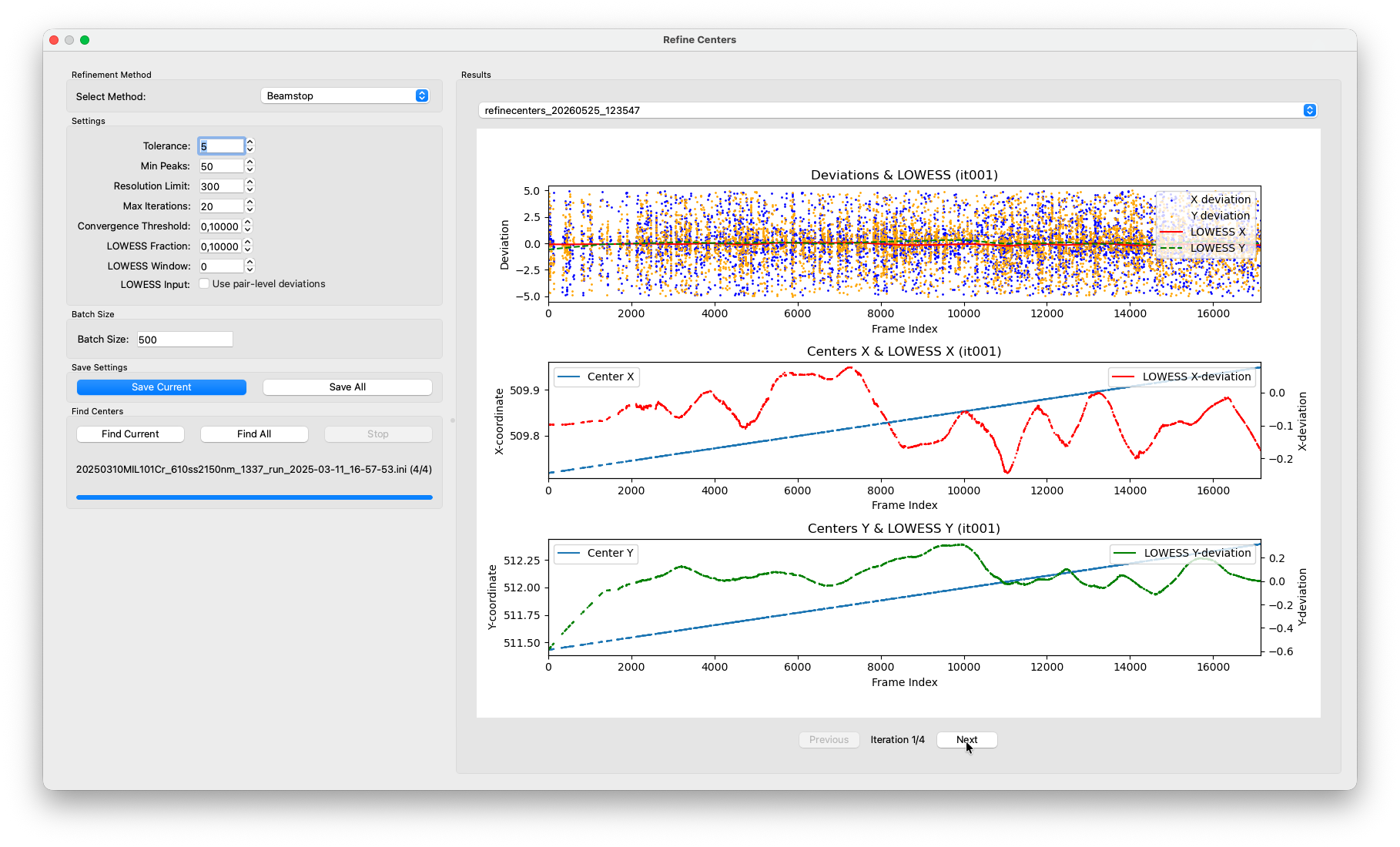The image size is (1400, 847).
Task: Click the Resolution Limit stepper arrows
Action: point(250,186)
